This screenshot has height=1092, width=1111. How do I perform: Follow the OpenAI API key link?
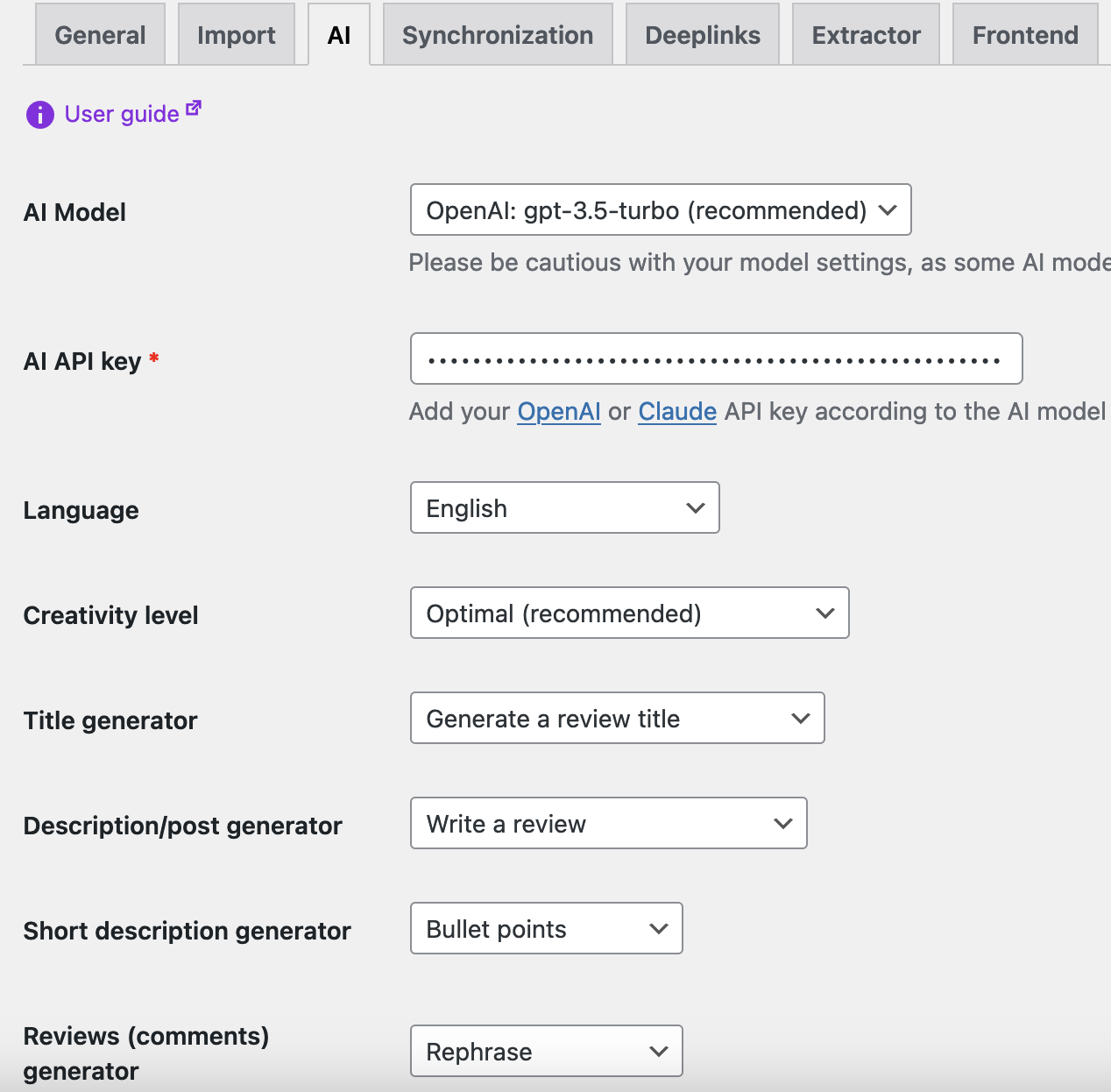[x=559, y=412]
